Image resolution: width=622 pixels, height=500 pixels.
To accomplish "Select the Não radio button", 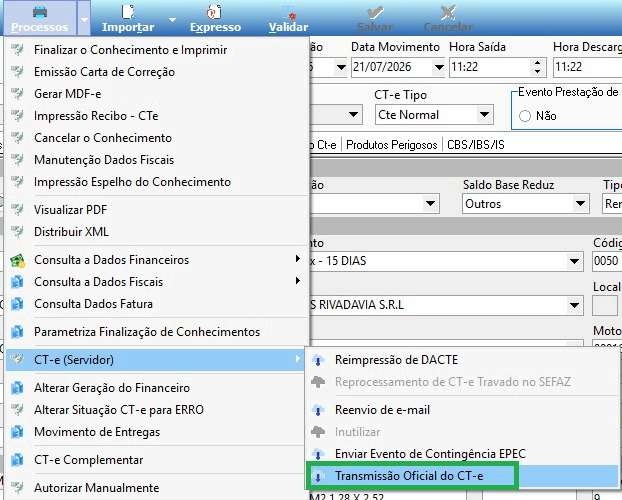I will pyautogui.click(x=525, y=116).
